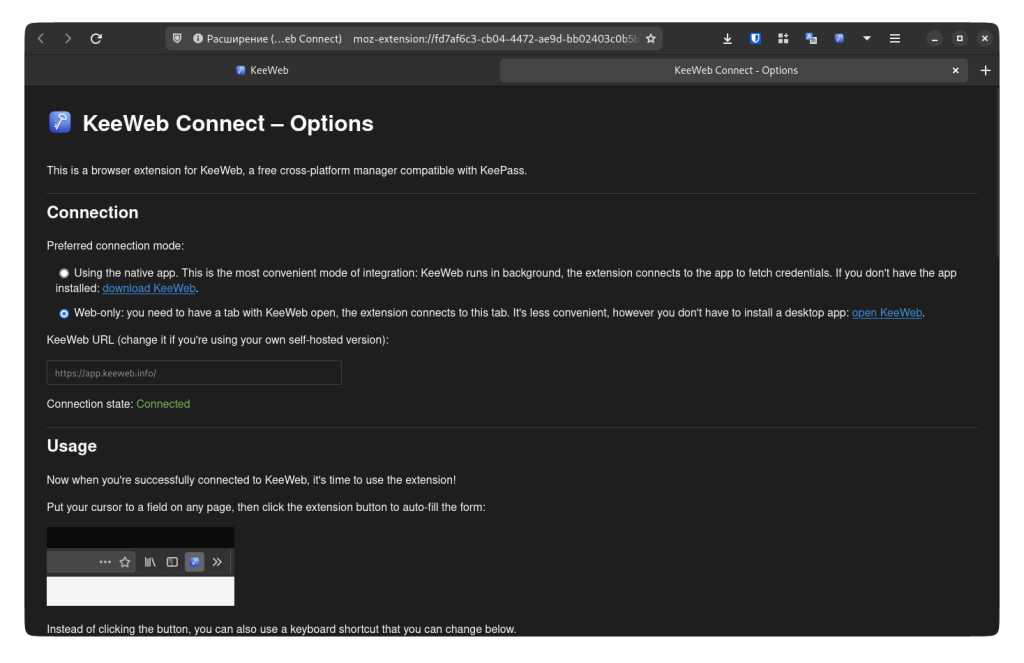Click the Connection section heading

[93, 212]
